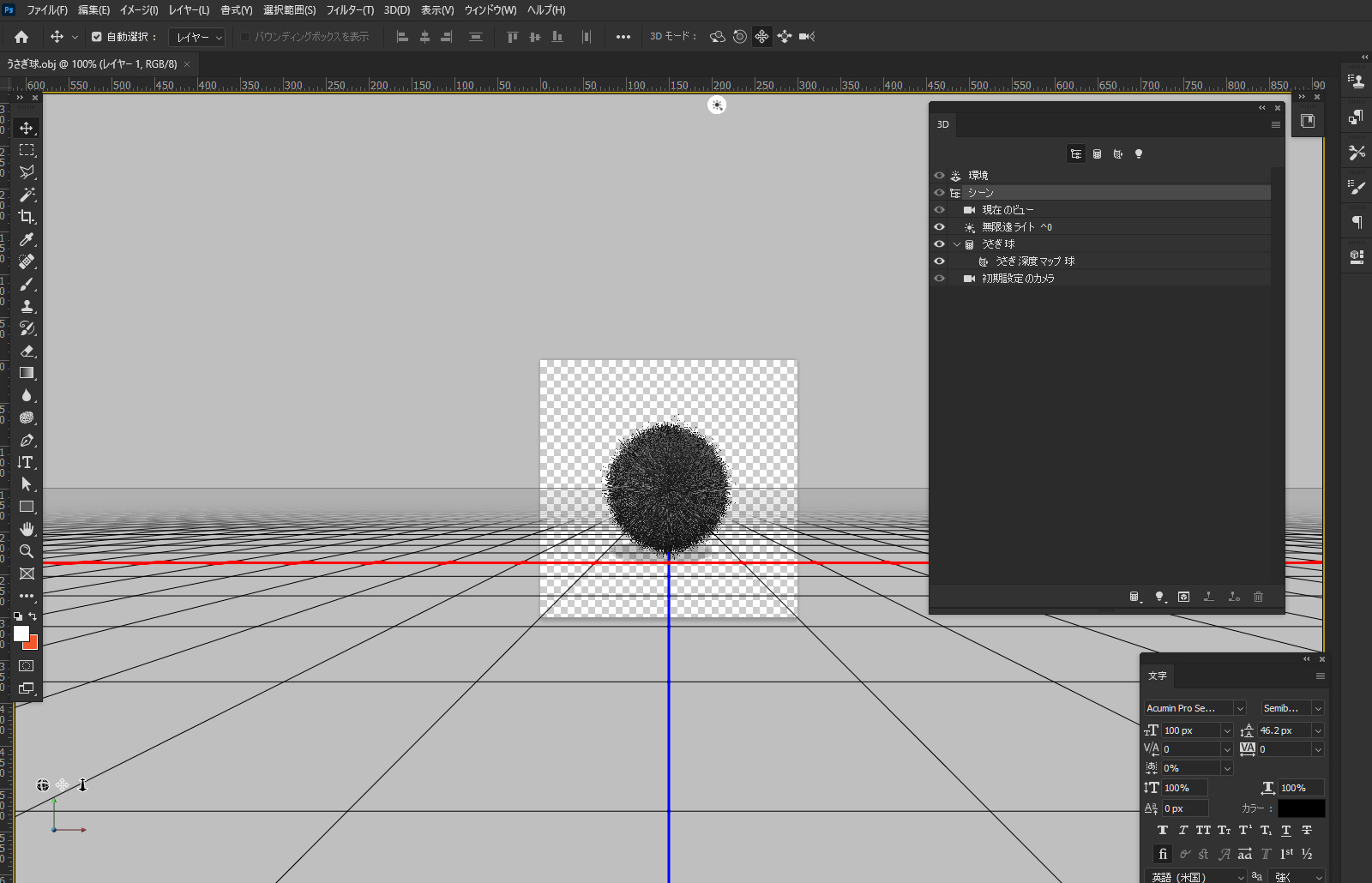Activate the Horizontal Type tool

[27, 462]
